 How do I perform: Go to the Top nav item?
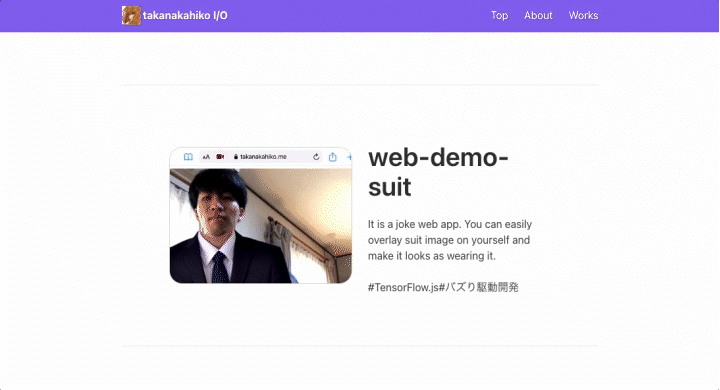pos(500,16)
